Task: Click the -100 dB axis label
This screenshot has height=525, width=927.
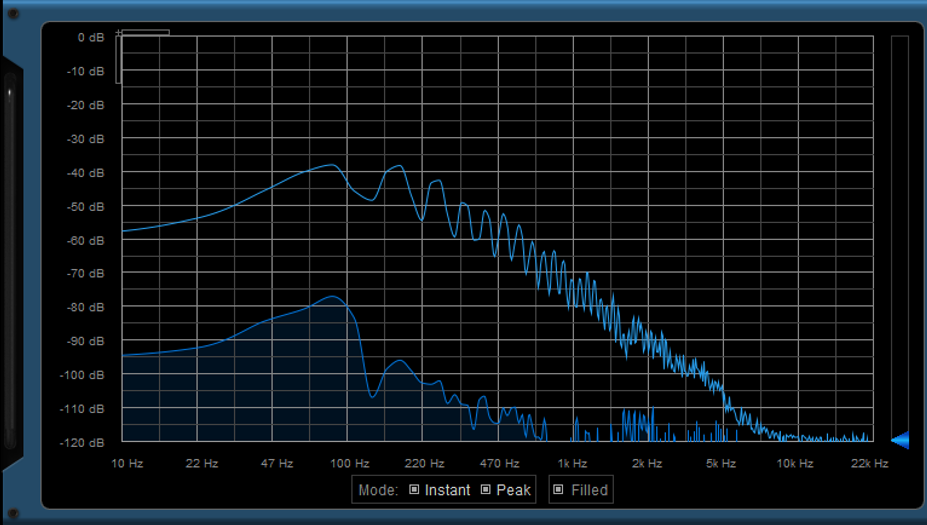Action: tap(82, 375)
